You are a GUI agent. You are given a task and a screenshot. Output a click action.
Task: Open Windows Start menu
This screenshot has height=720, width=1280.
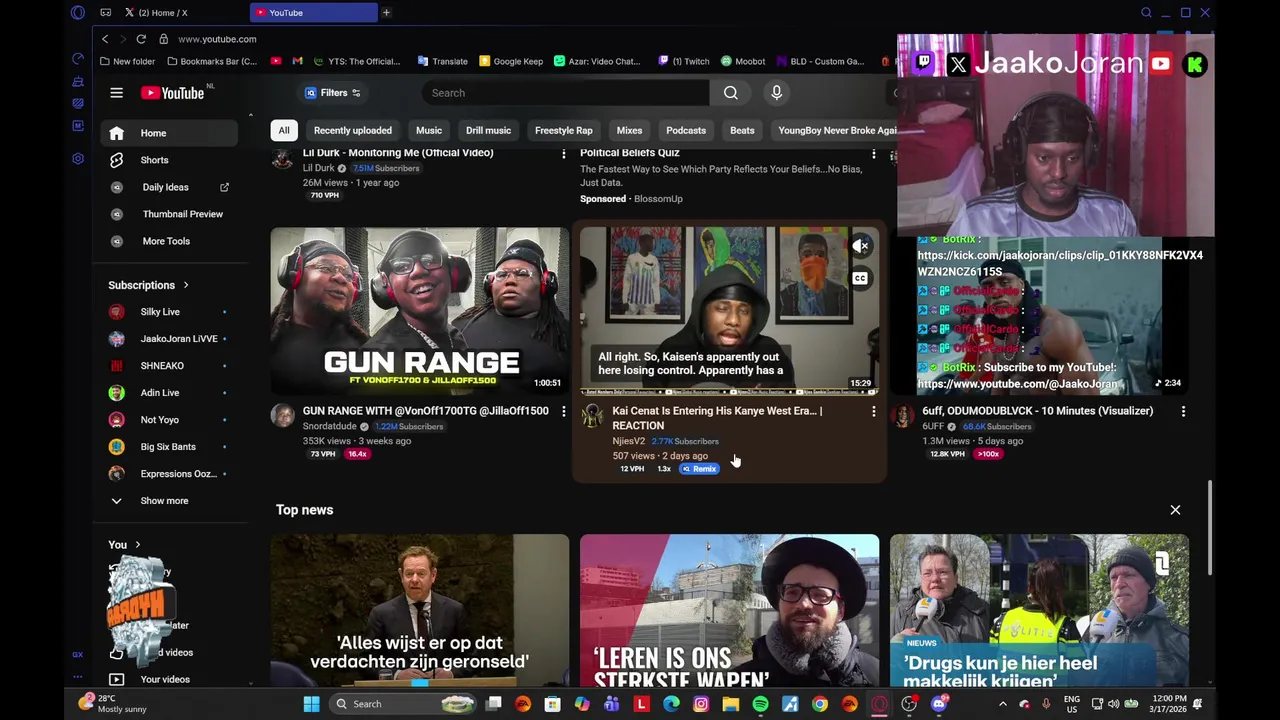[x=311, y=704]
